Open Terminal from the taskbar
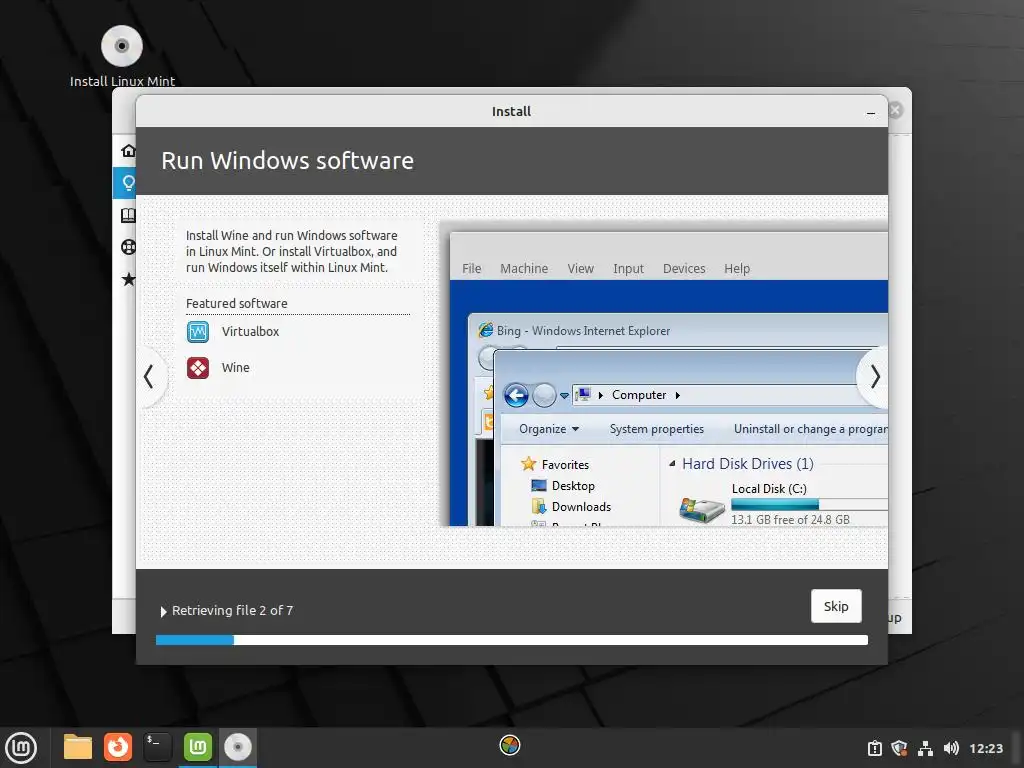Viewport: 1024px width, 768px height. coord(157,746)
